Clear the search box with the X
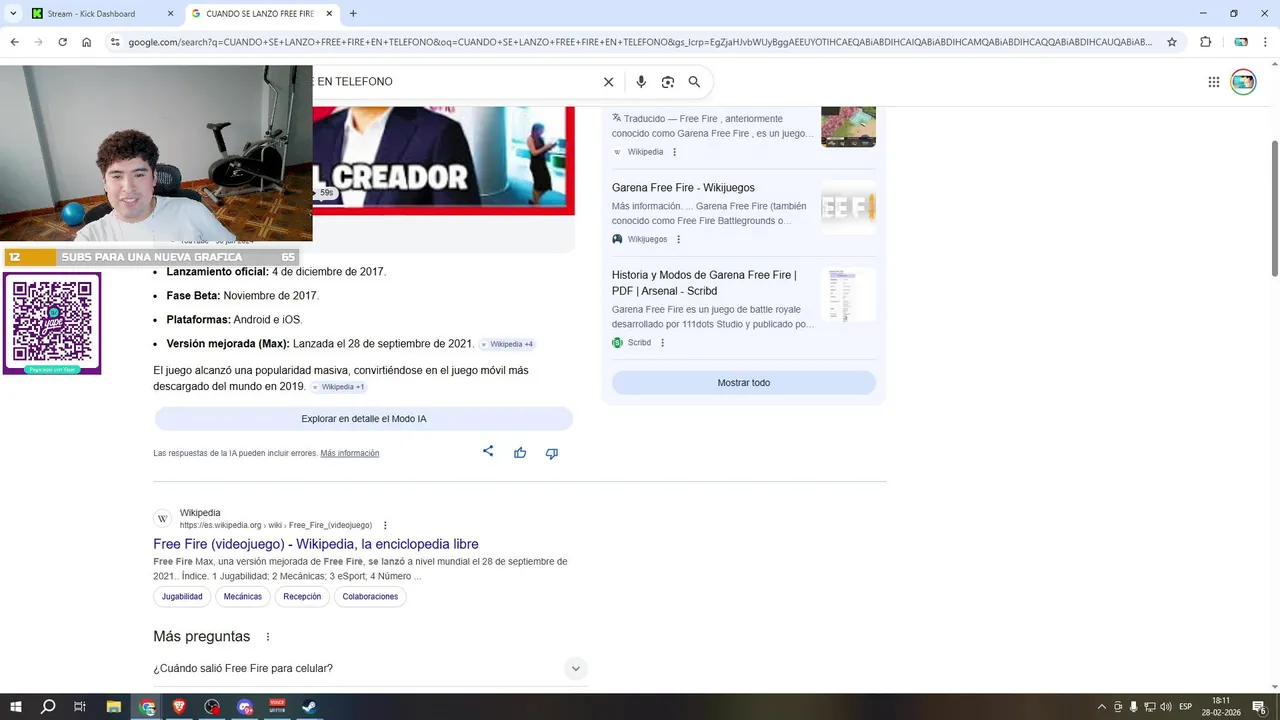 (x=608, y=82)
